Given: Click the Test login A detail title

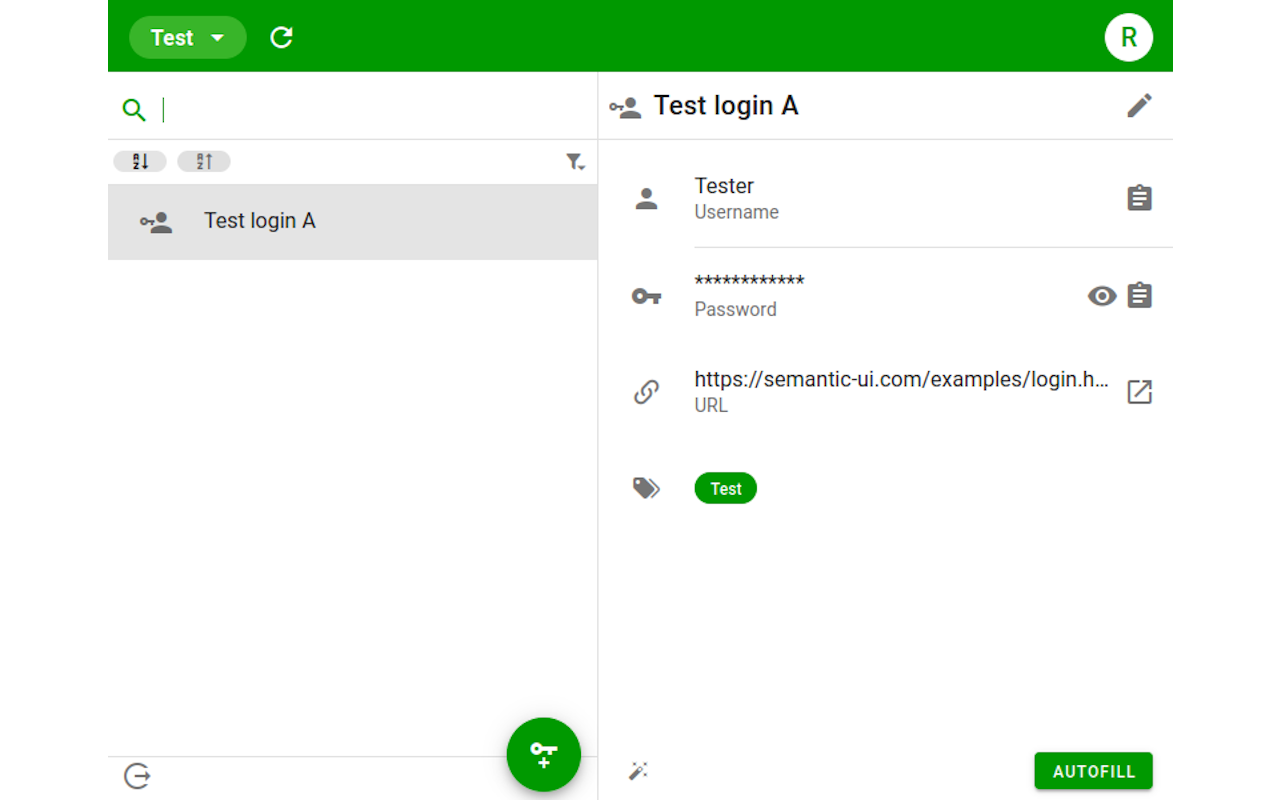Looking at the screenshot, I should [x=726, y=106].
